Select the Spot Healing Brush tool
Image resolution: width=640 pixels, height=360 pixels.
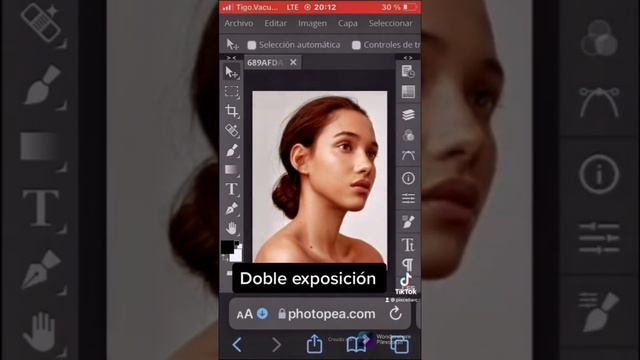point(231,131)
